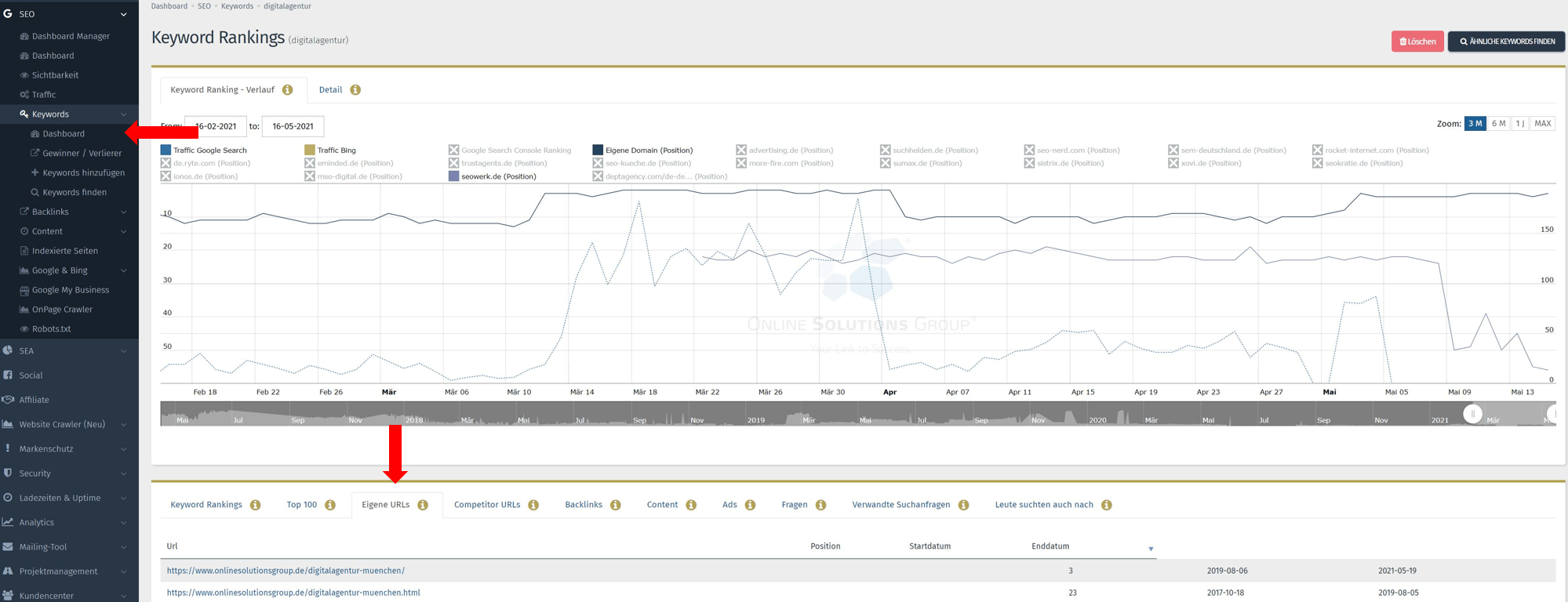Click the info icon beside Leute suchen auch nach
Image resolution: width=1568 pixels, height=602 pixels.
point(1107,505)
